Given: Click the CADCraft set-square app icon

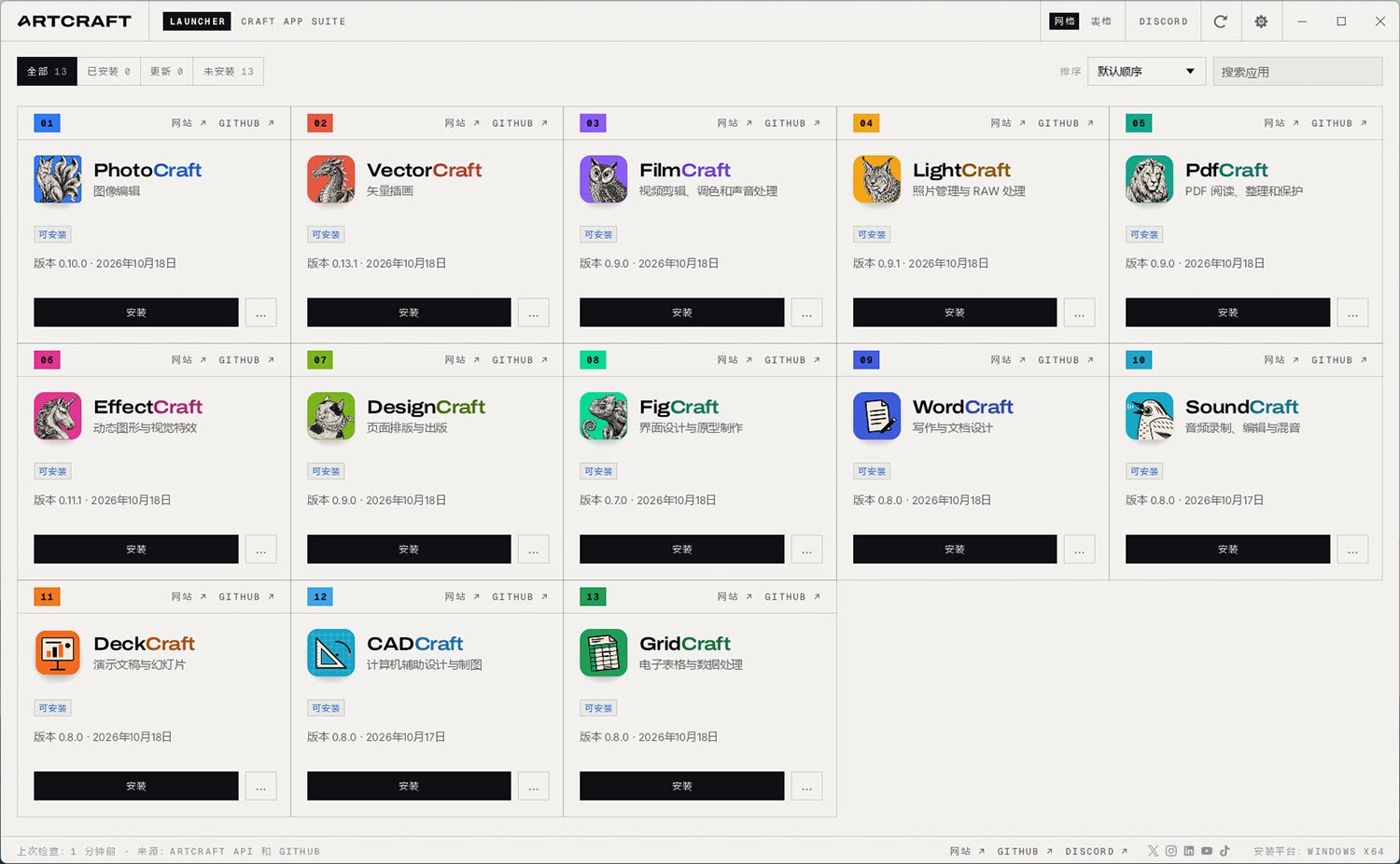Looking at the screenshot, I should tap(331, 653).
